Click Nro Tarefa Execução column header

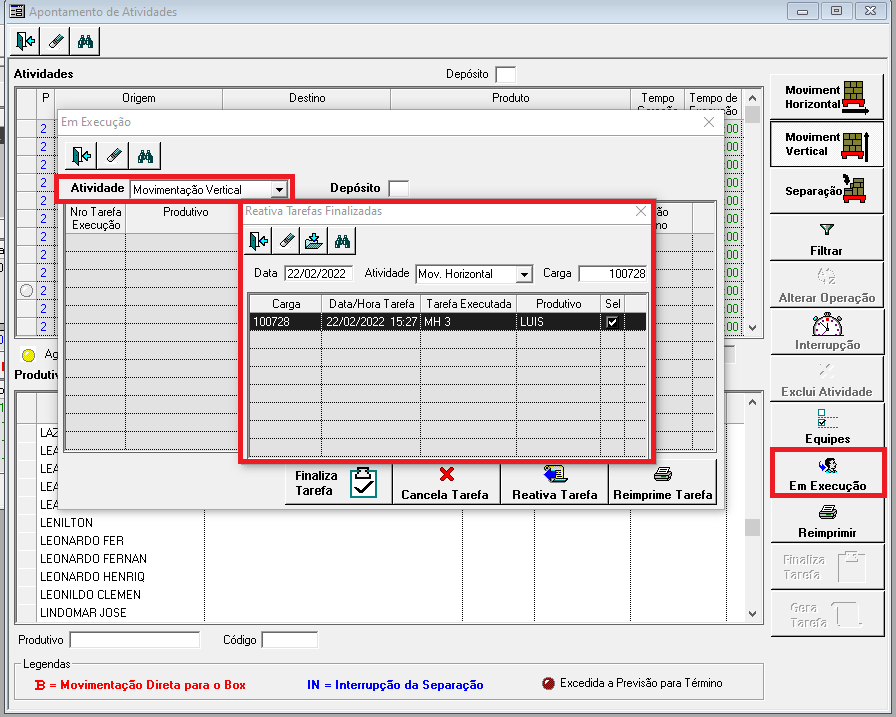96,218
